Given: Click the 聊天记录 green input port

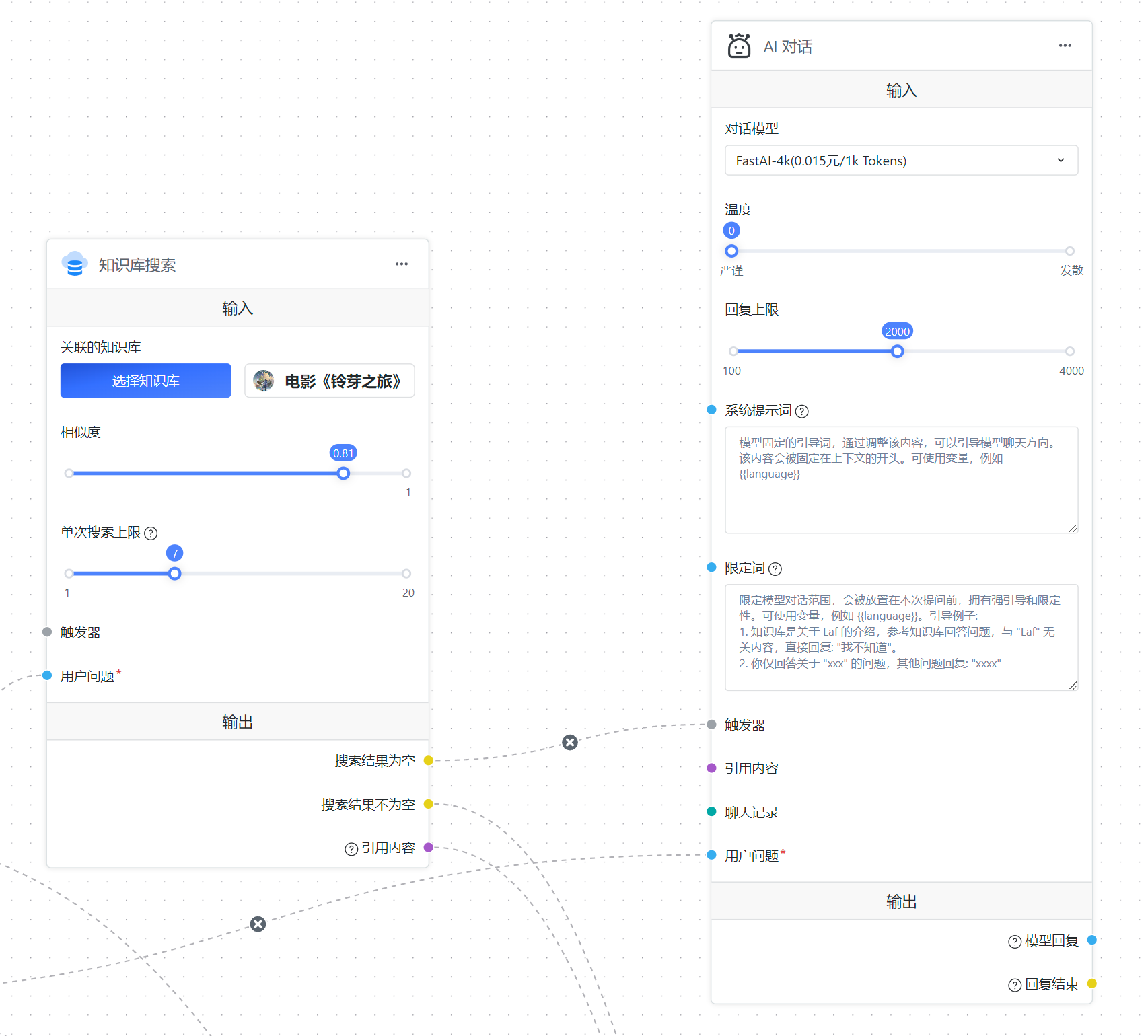Looking at the screenshot, I should pyautogui.click(x=711, y=811).
